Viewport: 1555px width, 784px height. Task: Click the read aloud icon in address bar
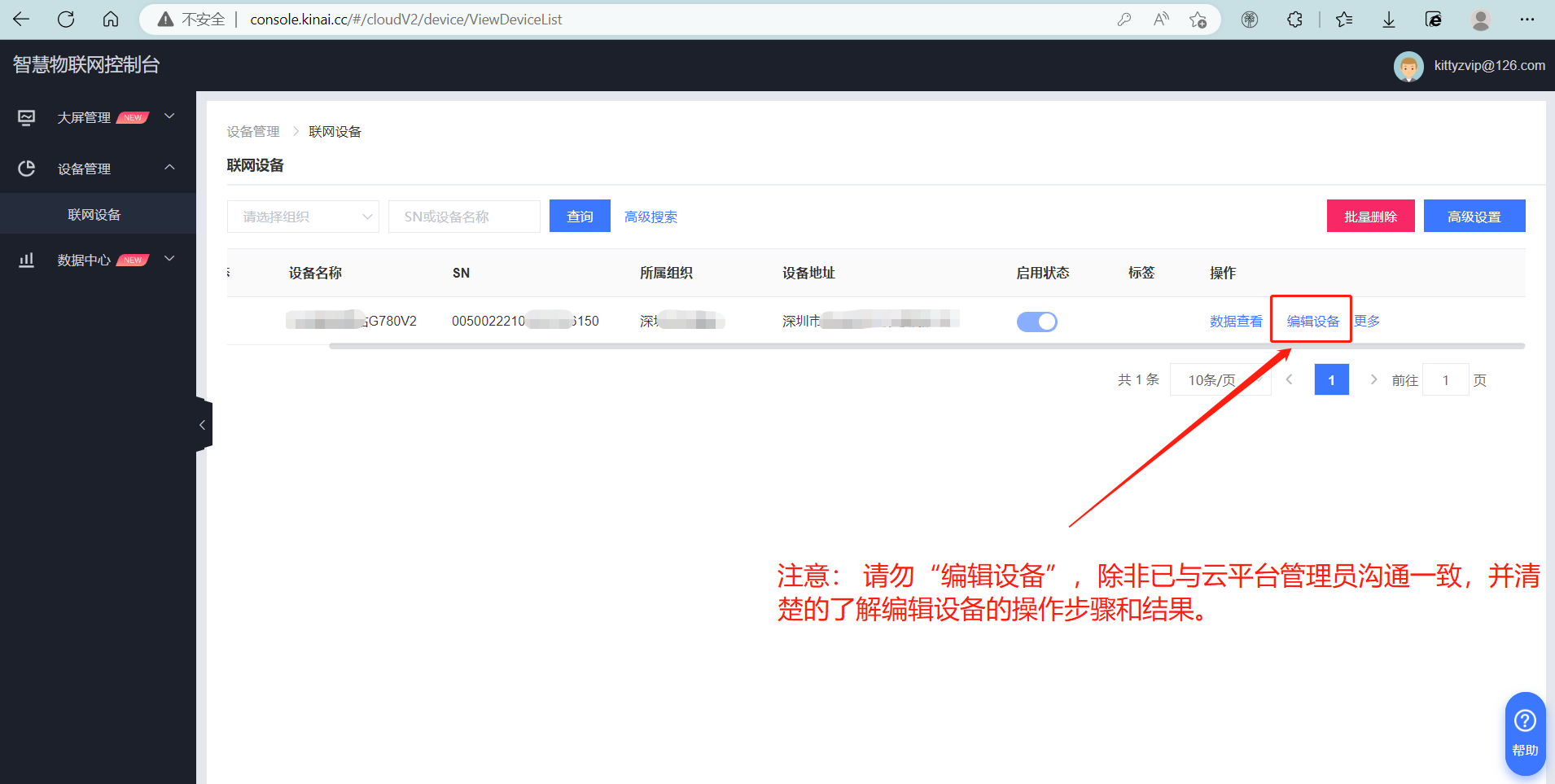coord(1161,20)
